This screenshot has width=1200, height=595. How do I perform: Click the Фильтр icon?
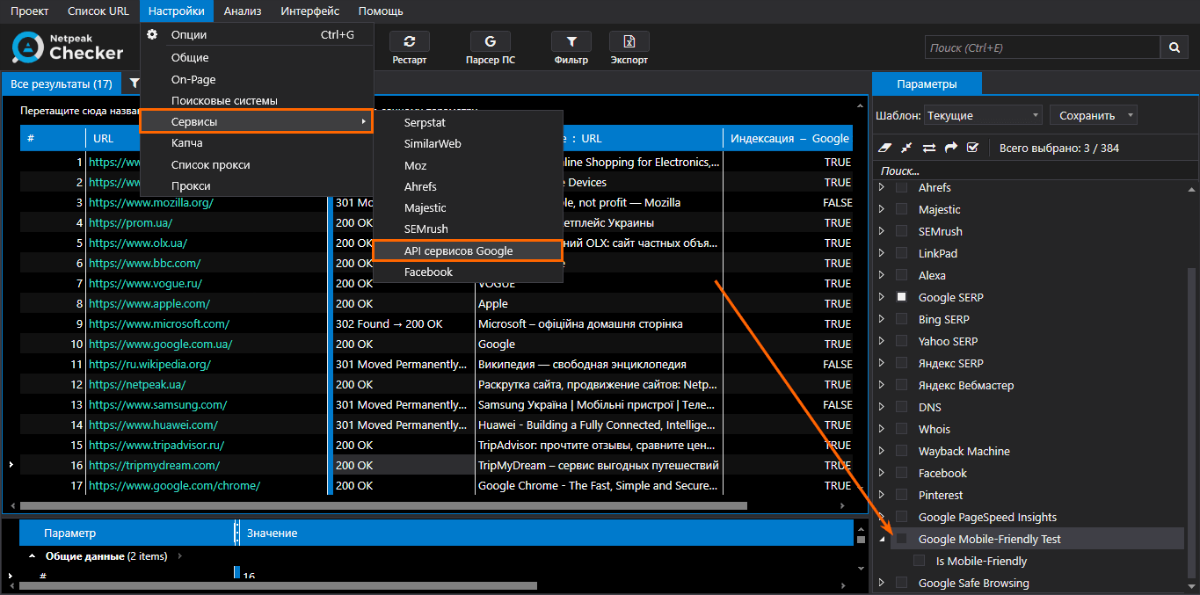[571, 41]
